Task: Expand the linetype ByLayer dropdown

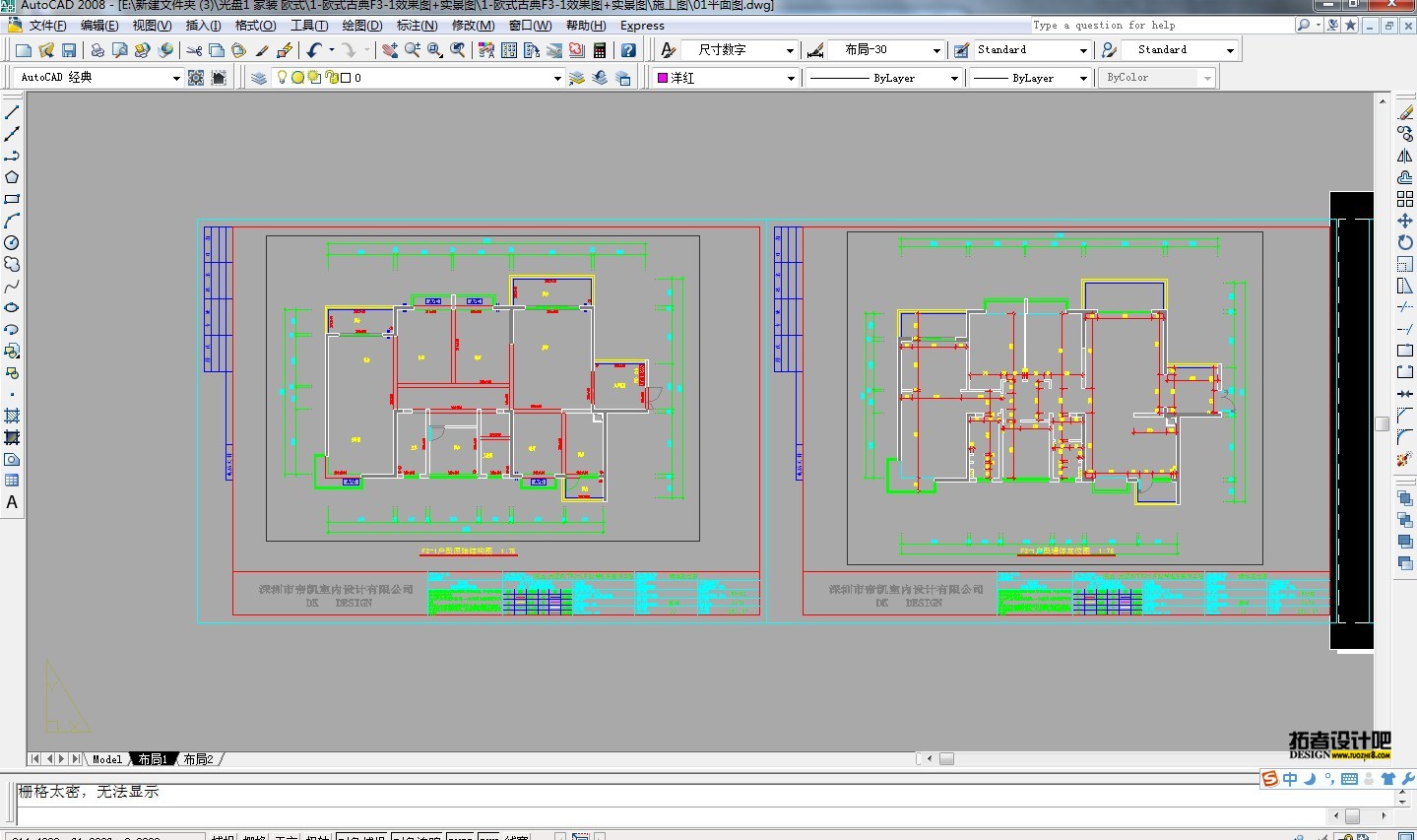Action: pos(954,78)
